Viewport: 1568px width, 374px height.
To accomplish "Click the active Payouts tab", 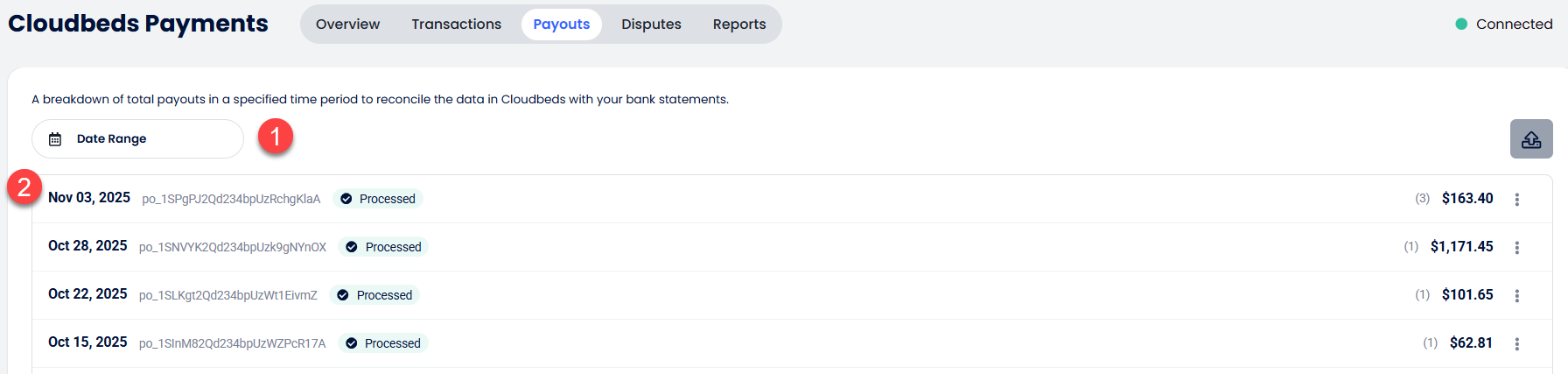I will coord(561,25).
